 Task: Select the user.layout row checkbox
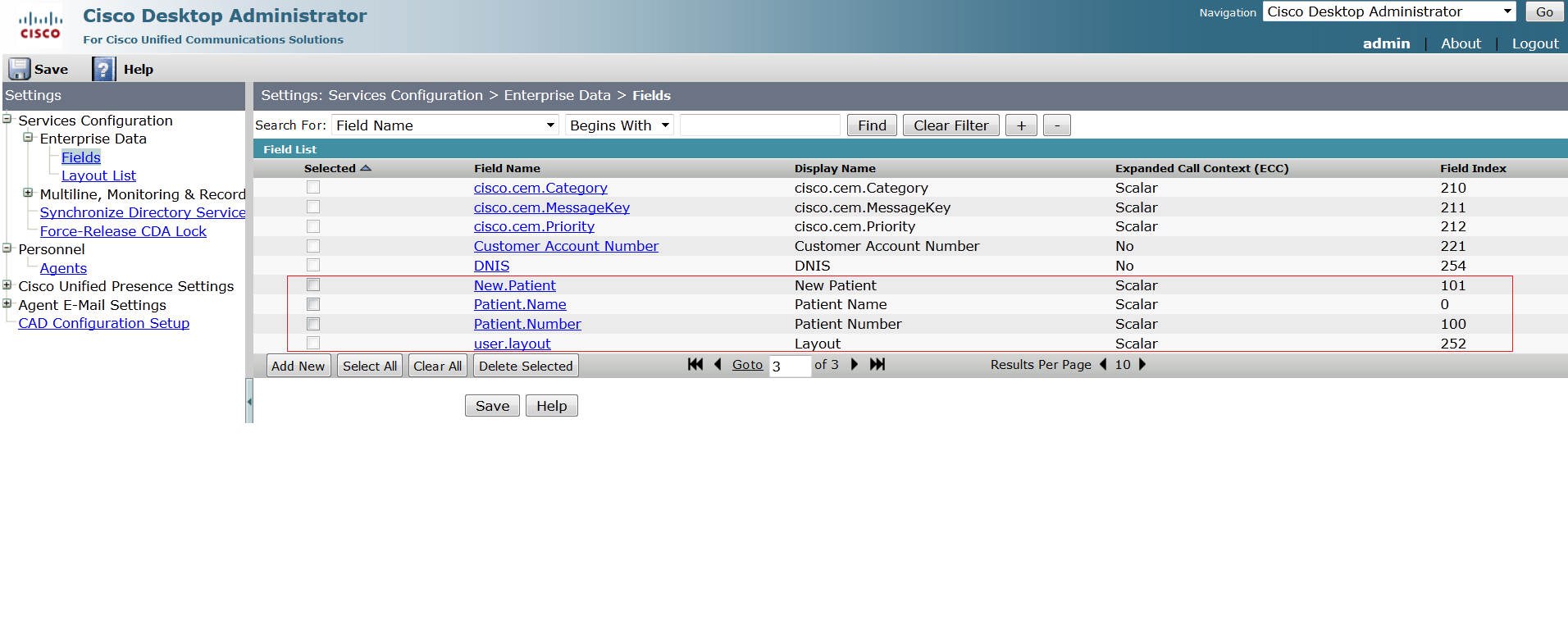[313, 343]
